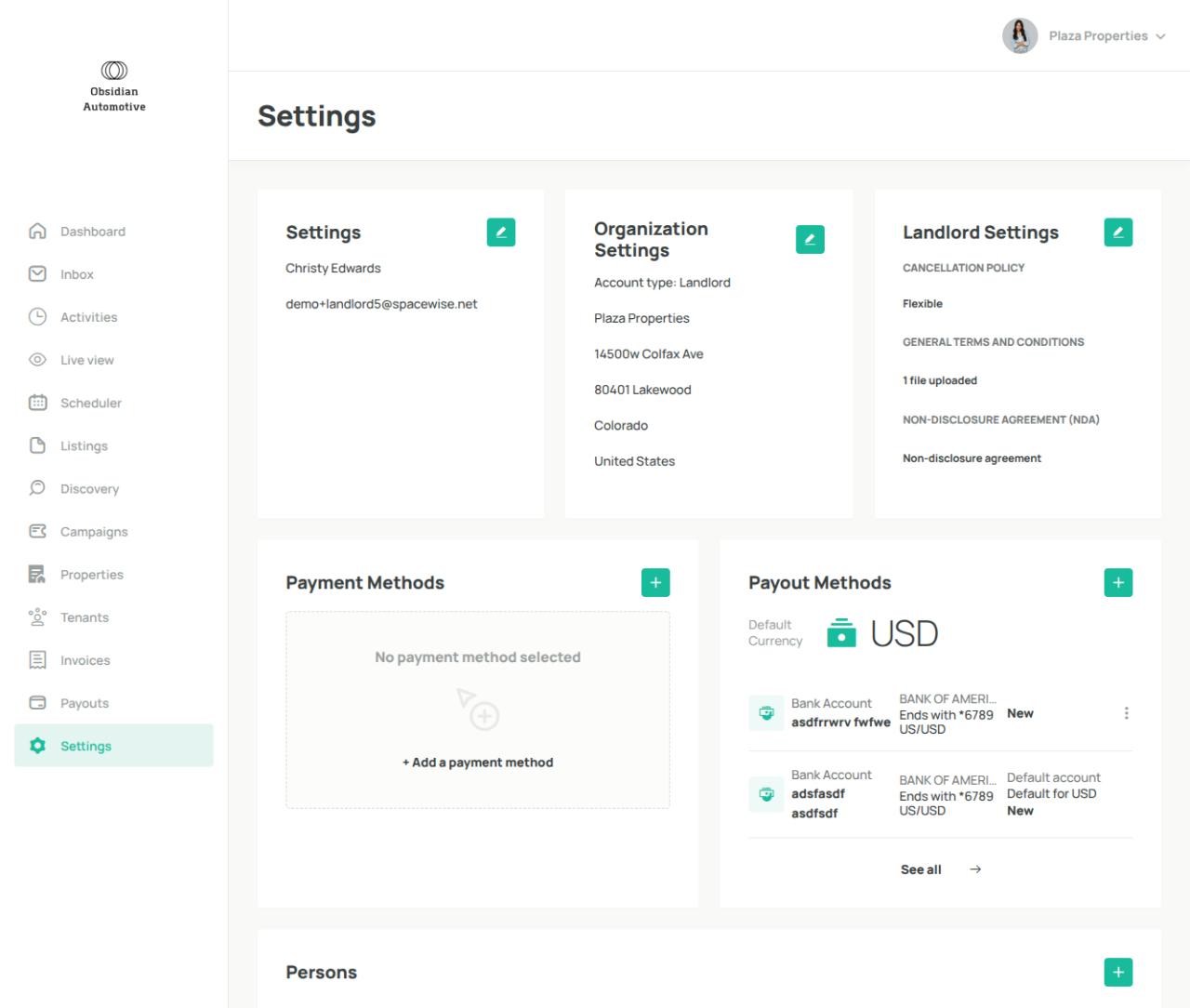Click the edit icon on Settings card
The width and height of the screenshot is (1190, 1008).
coord(501,232)
